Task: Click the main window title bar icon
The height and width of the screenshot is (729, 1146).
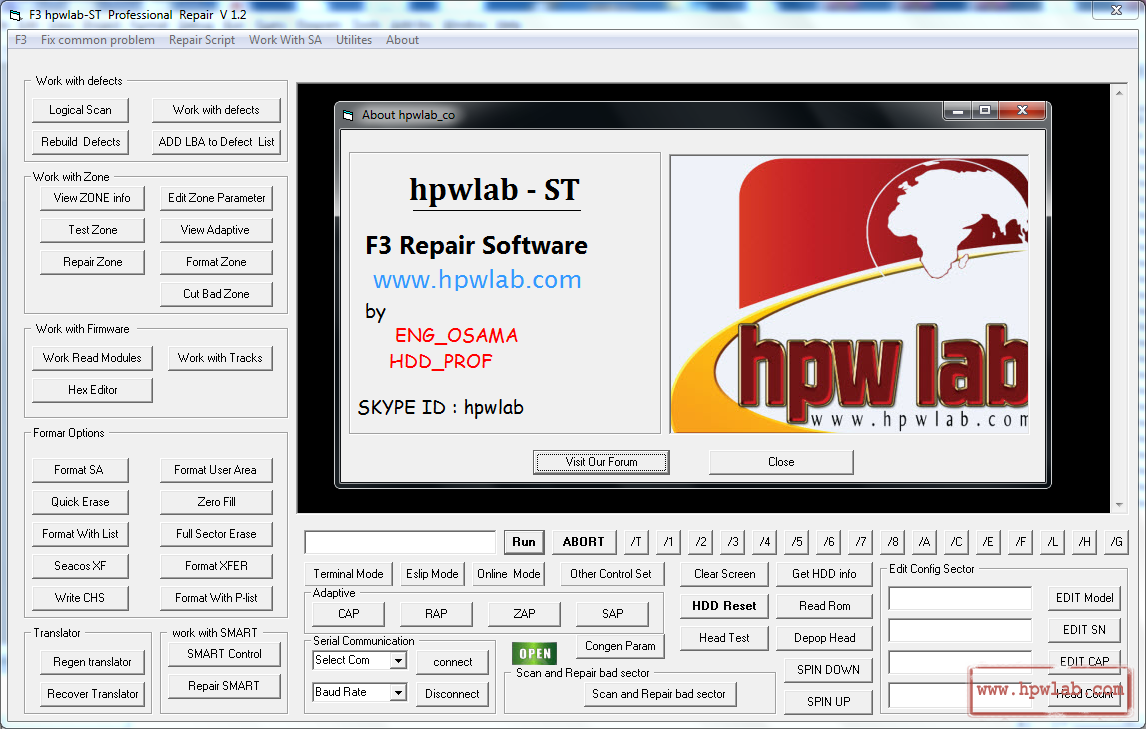Action: click(x=15, y=15)
